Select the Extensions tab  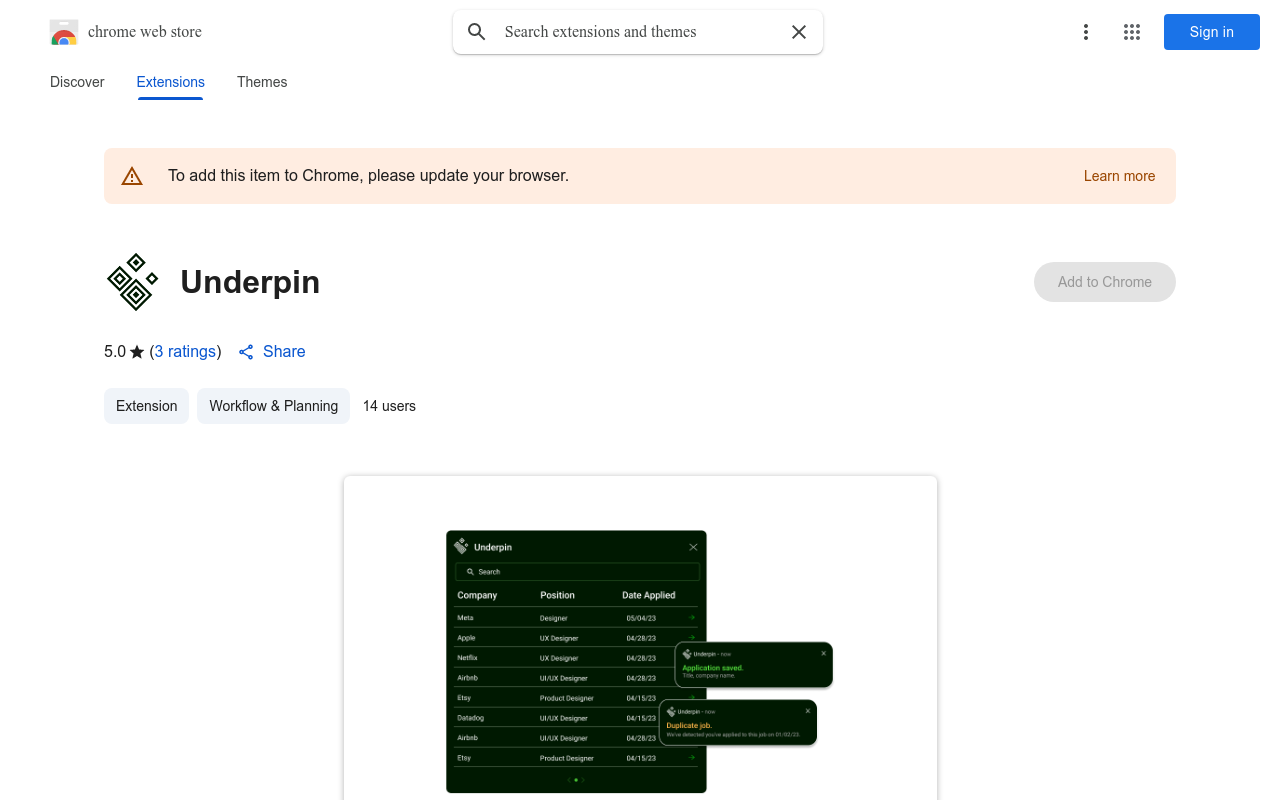pyautogui.click(x=170, y=82)
